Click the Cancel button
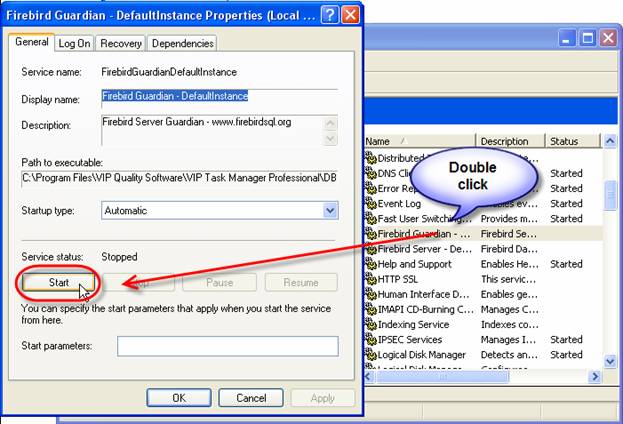Viewport: 623px width, 424px height. (250, 398)
